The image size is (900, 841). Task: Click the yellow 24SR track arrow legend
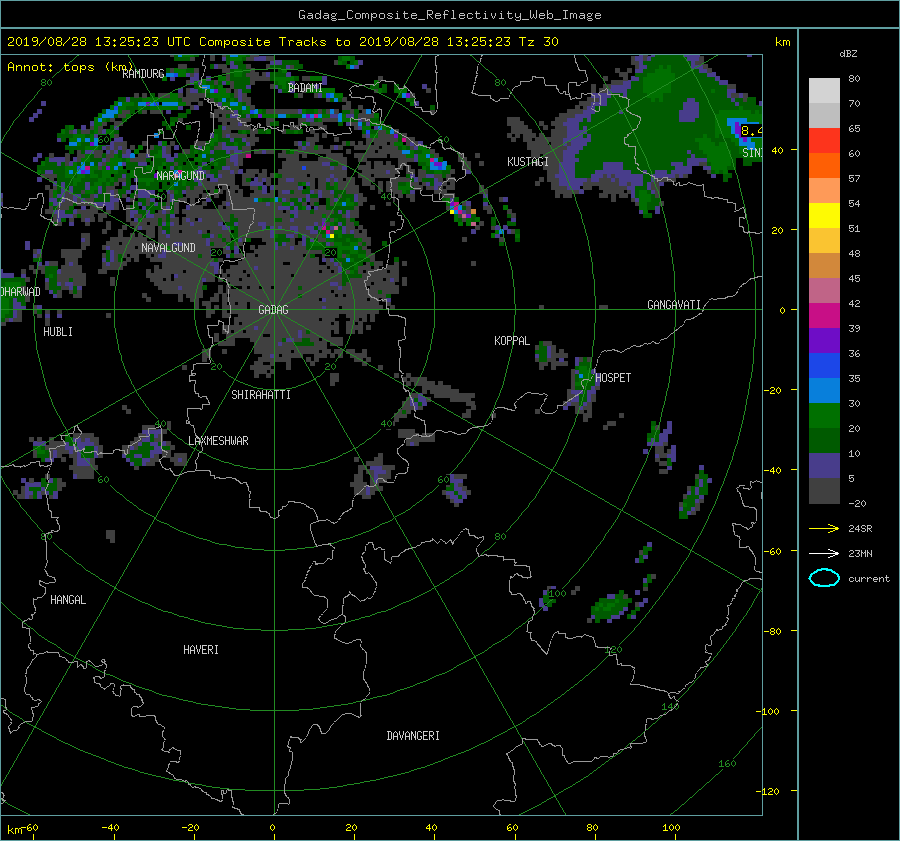(824, 528)
